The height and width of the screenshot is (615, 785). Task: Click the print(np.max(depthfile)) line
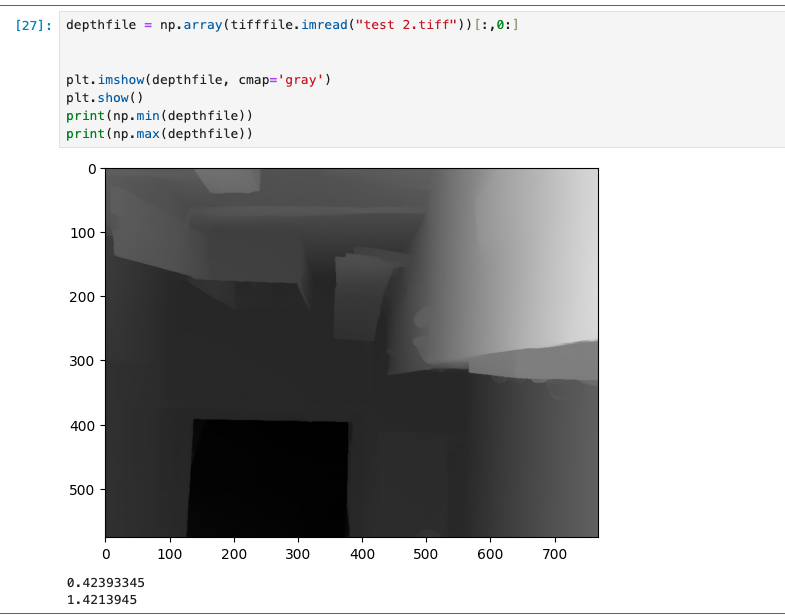[159, 134]
